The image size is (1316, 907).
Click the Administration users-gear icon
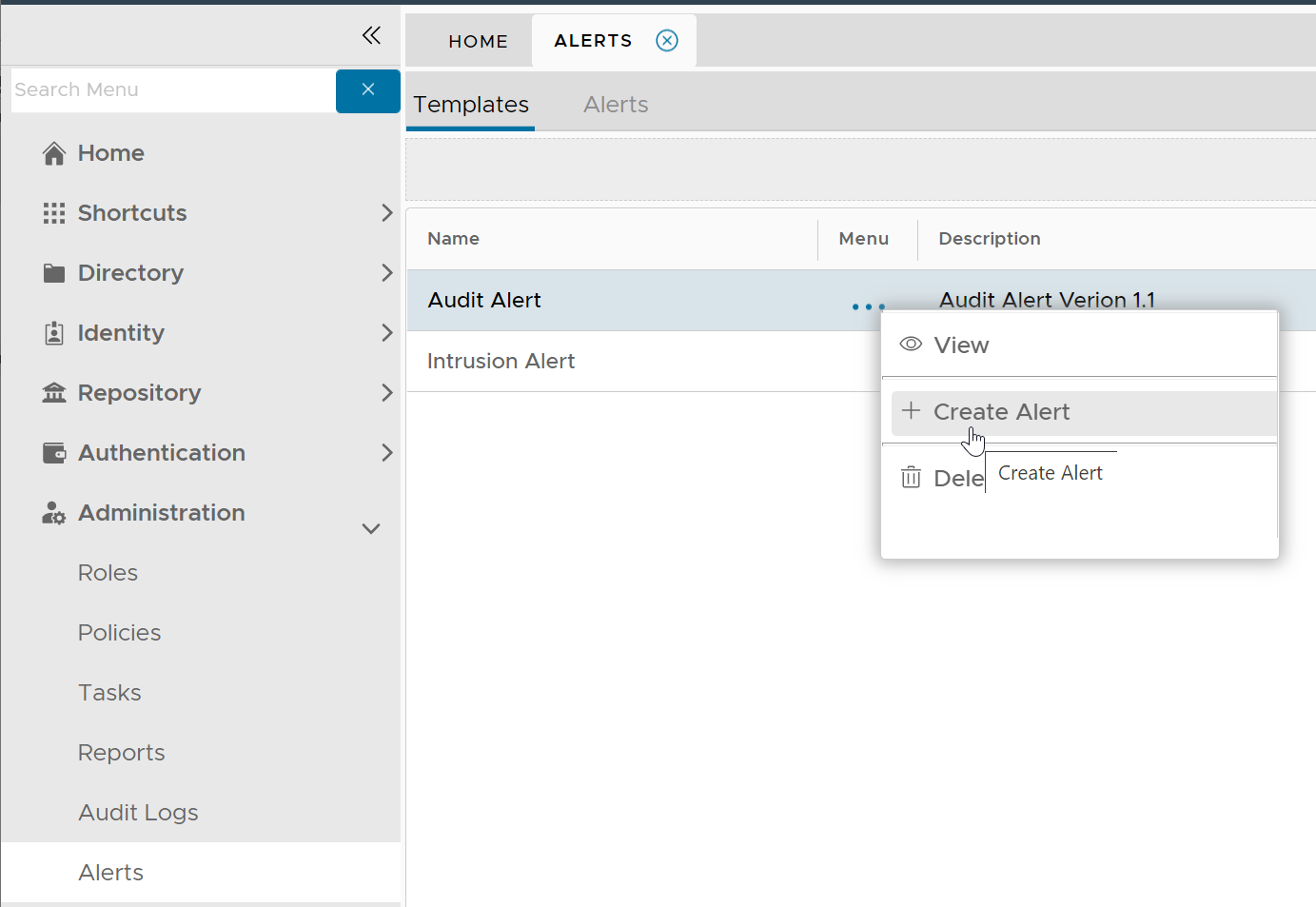click(x=54, y=514)
